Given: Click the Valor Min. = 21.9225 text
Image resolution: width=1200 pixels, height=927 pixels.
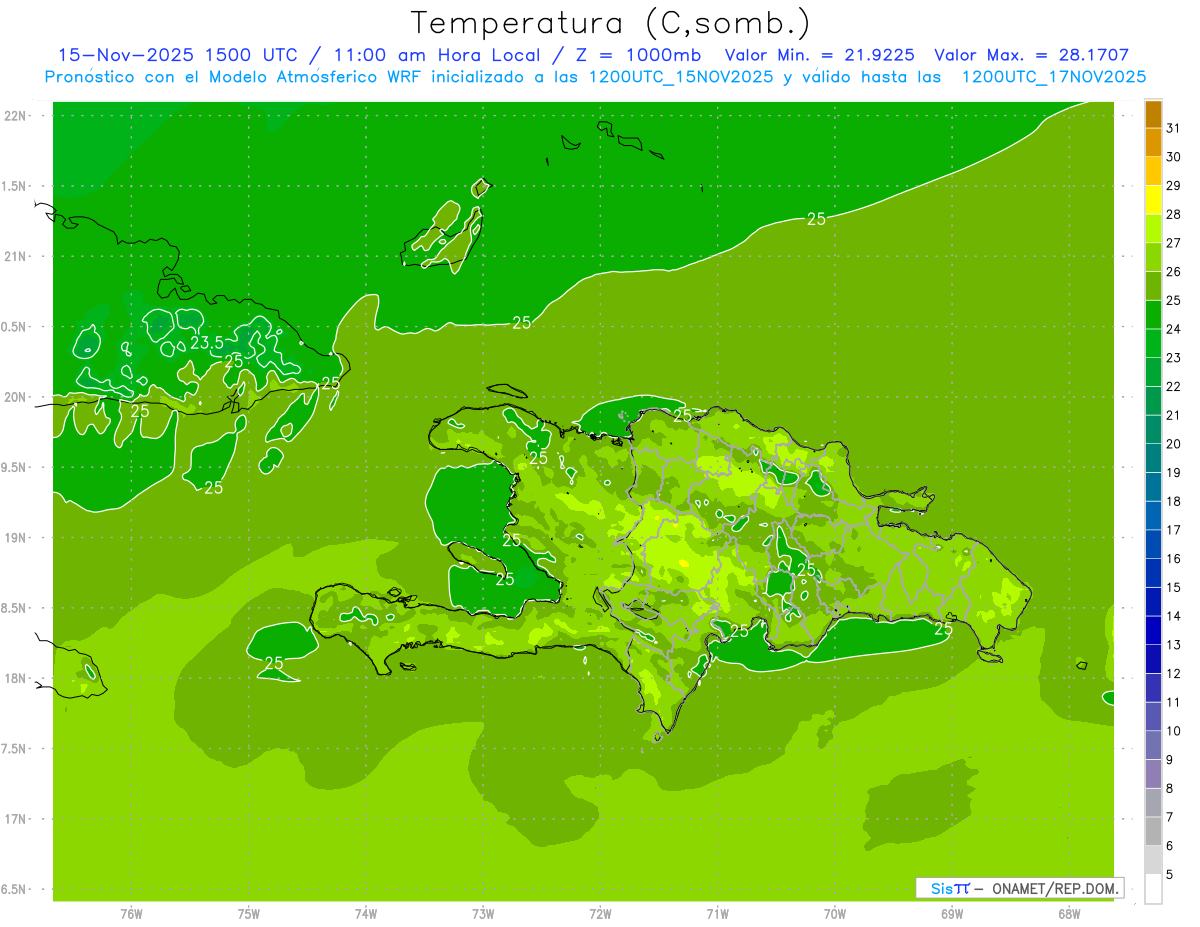Looking at the screenshot, I should click(820, 55).
